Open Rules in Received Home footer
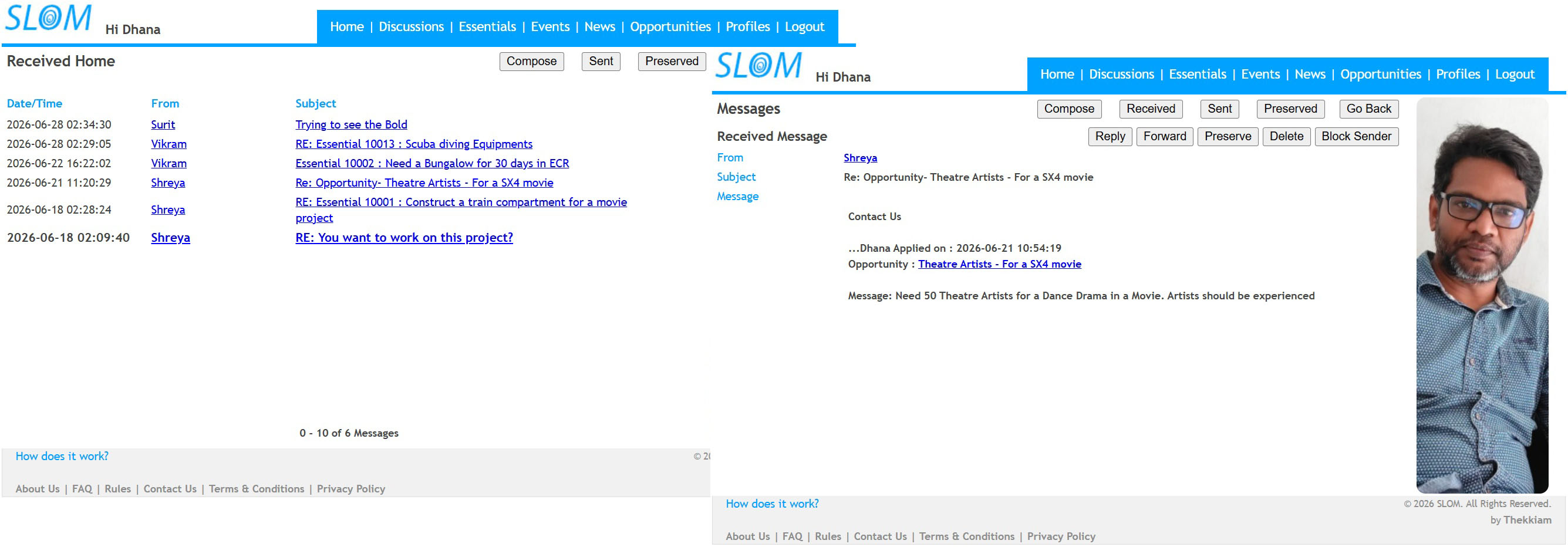This screenshot has height=547, width=1568. (117, 489)
